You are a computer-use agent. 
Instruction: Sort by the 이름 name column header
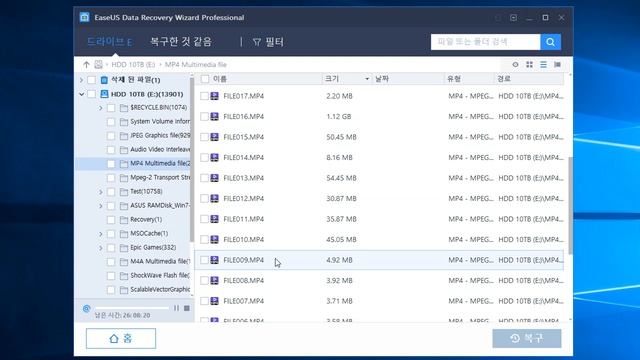point(220,79)
